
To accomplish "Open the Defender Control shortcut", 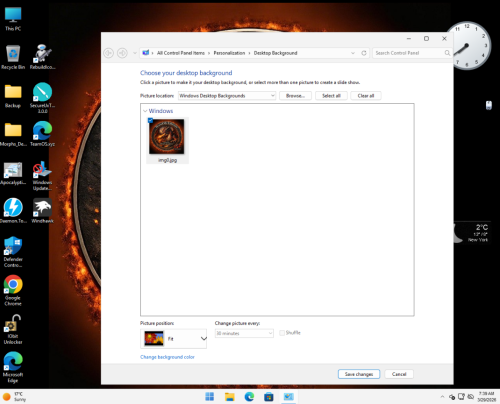I will (13, 252).
